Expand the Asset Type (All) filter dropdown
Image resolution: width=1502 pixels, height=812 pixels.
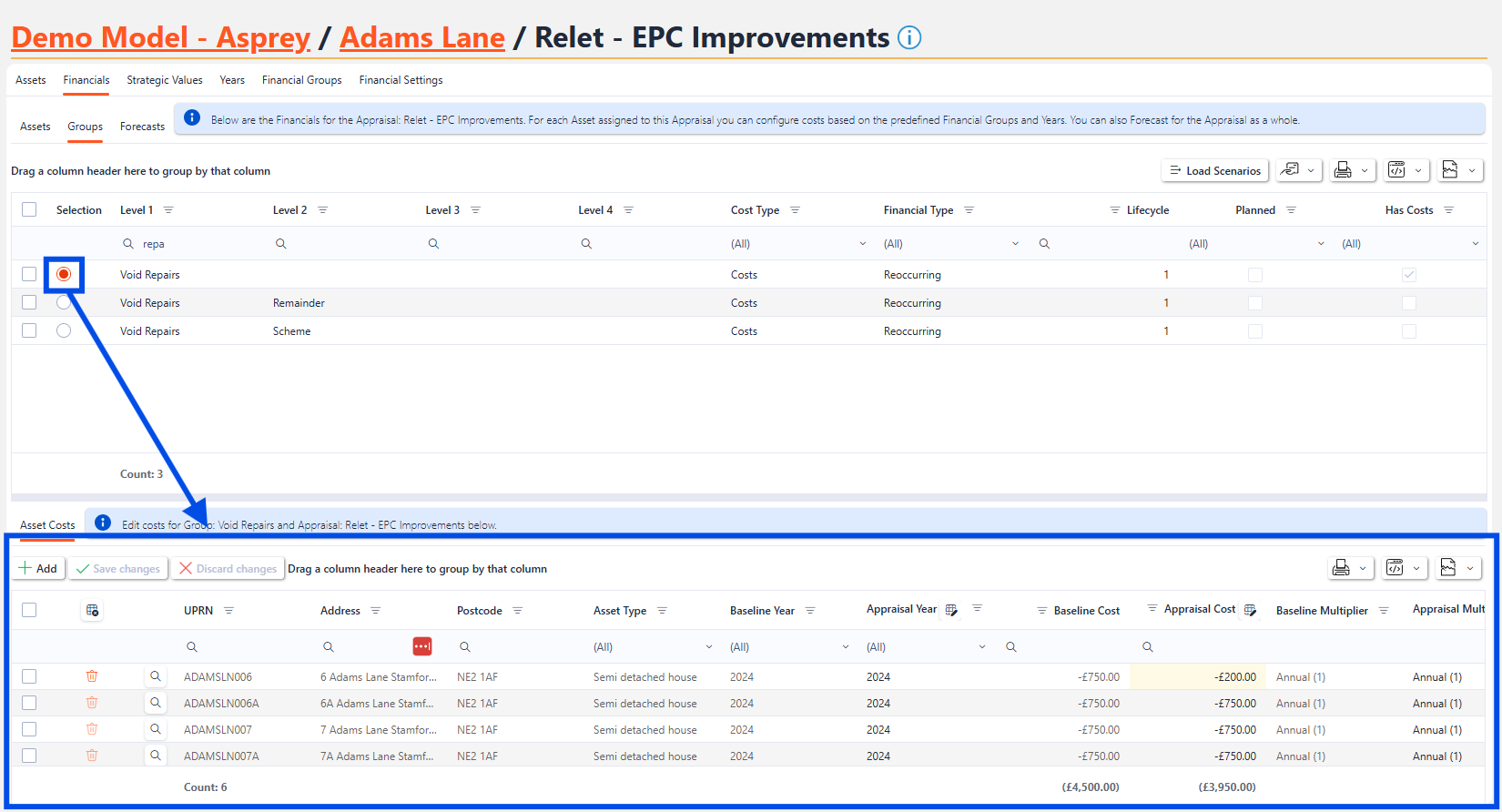(708, 647)
